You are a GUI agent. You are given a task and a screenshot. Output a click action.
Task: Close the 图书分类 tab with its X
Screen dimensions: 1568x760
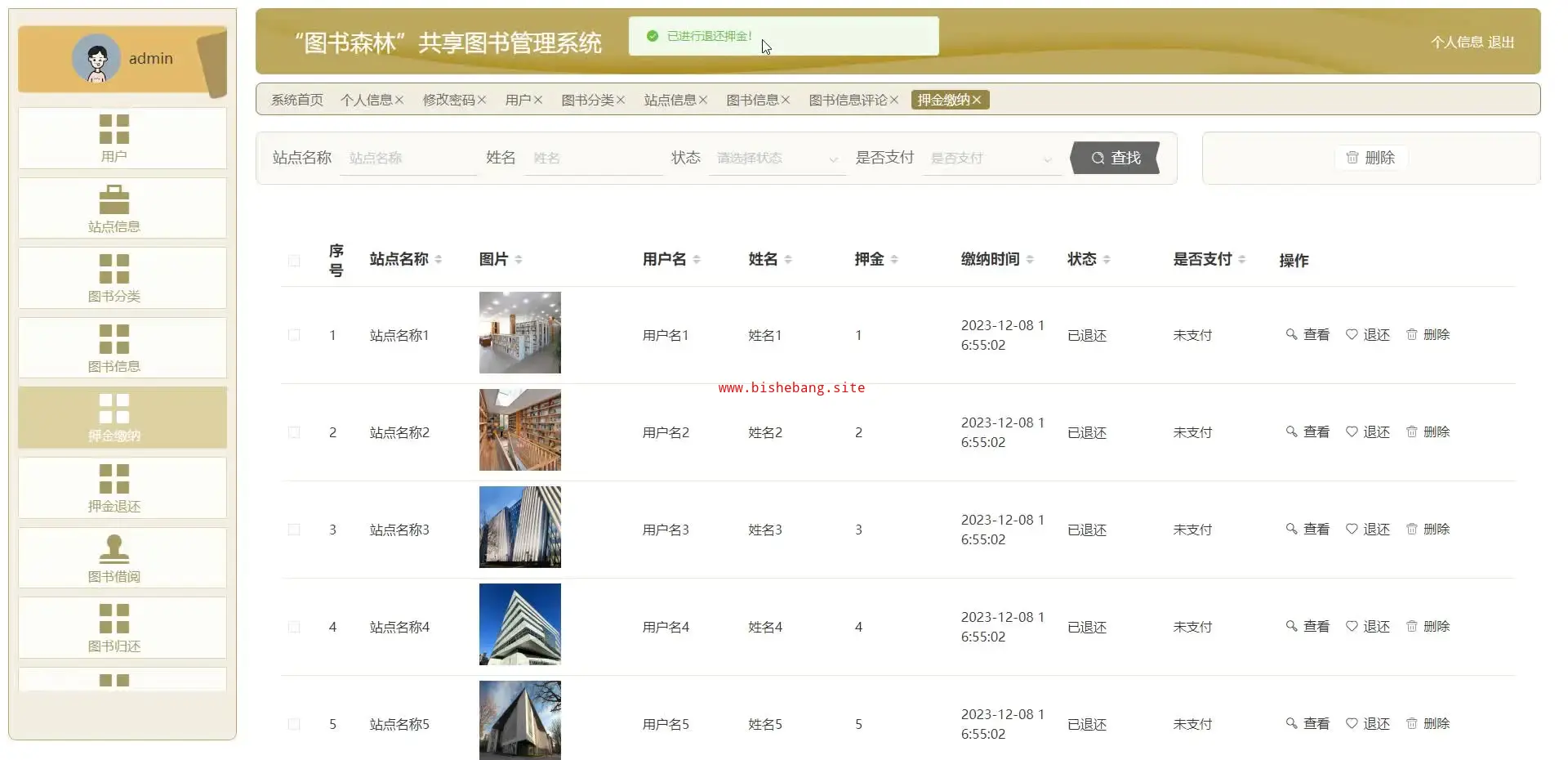point(621,101)
